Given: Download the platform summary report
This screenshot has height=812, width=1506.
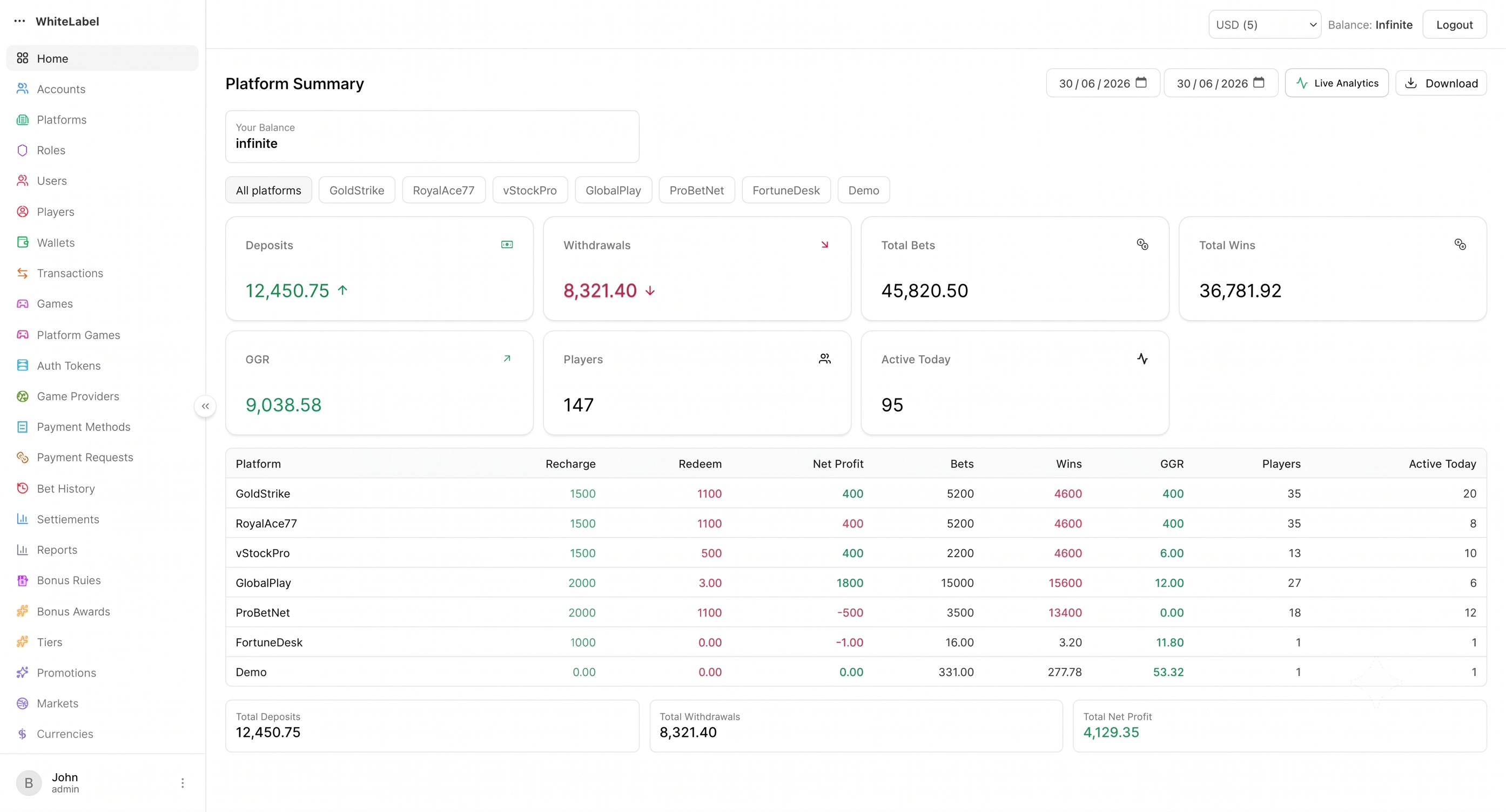Looking at the screenshot, I should 1441,83.
